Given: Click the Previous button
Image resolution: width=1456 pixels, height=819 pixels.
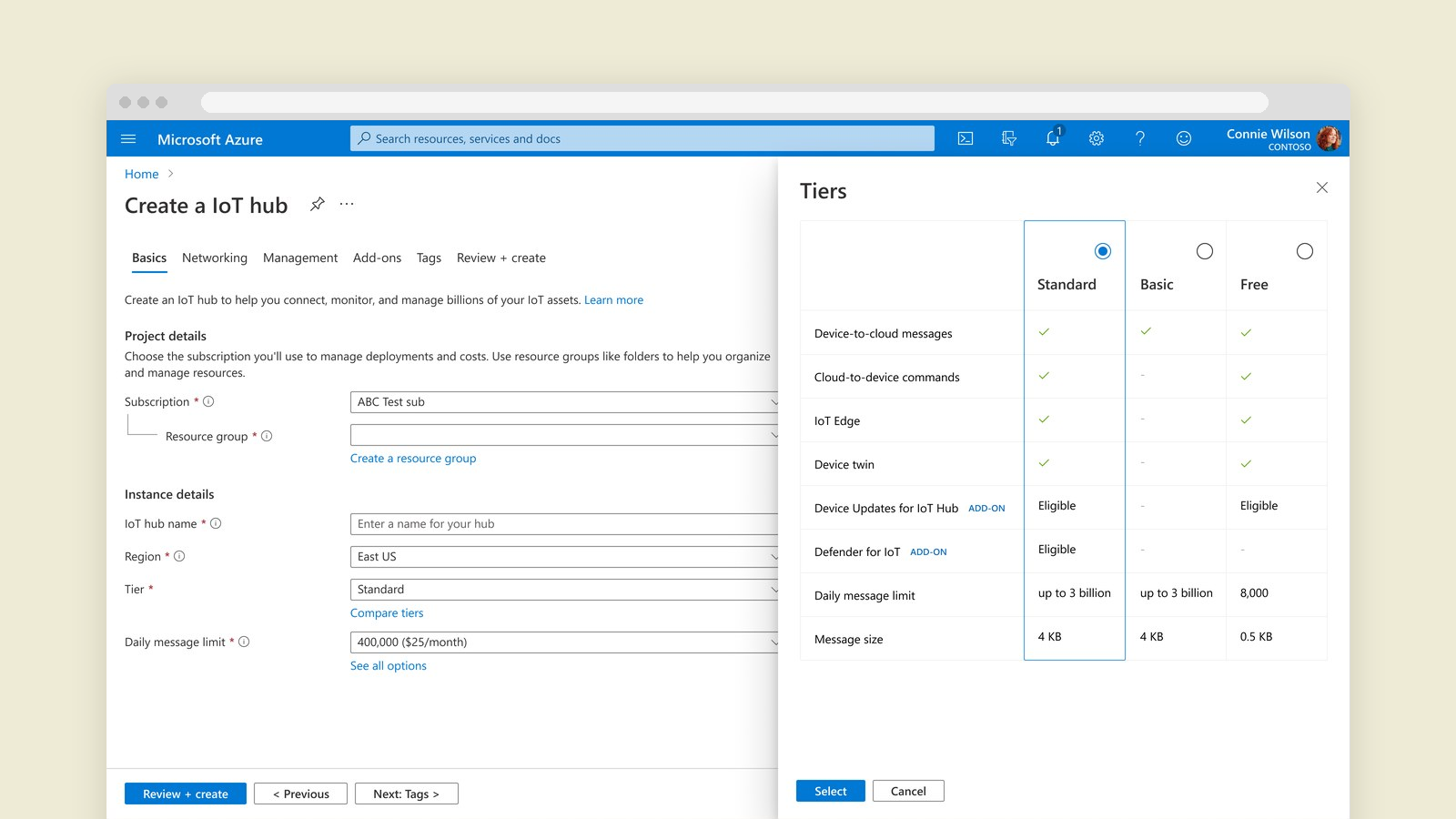Looking at the screenshot, I should tap(301, 794).
